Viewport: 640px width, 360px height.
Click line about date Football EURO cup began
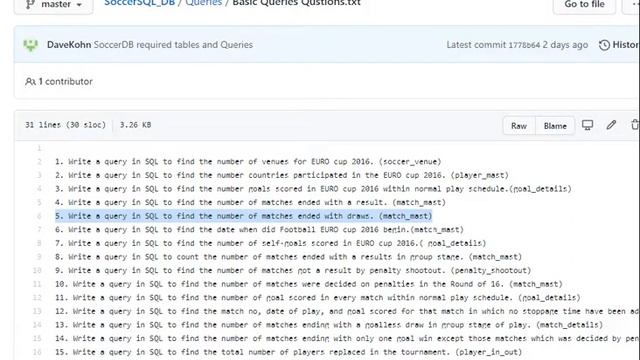point(259,230)
